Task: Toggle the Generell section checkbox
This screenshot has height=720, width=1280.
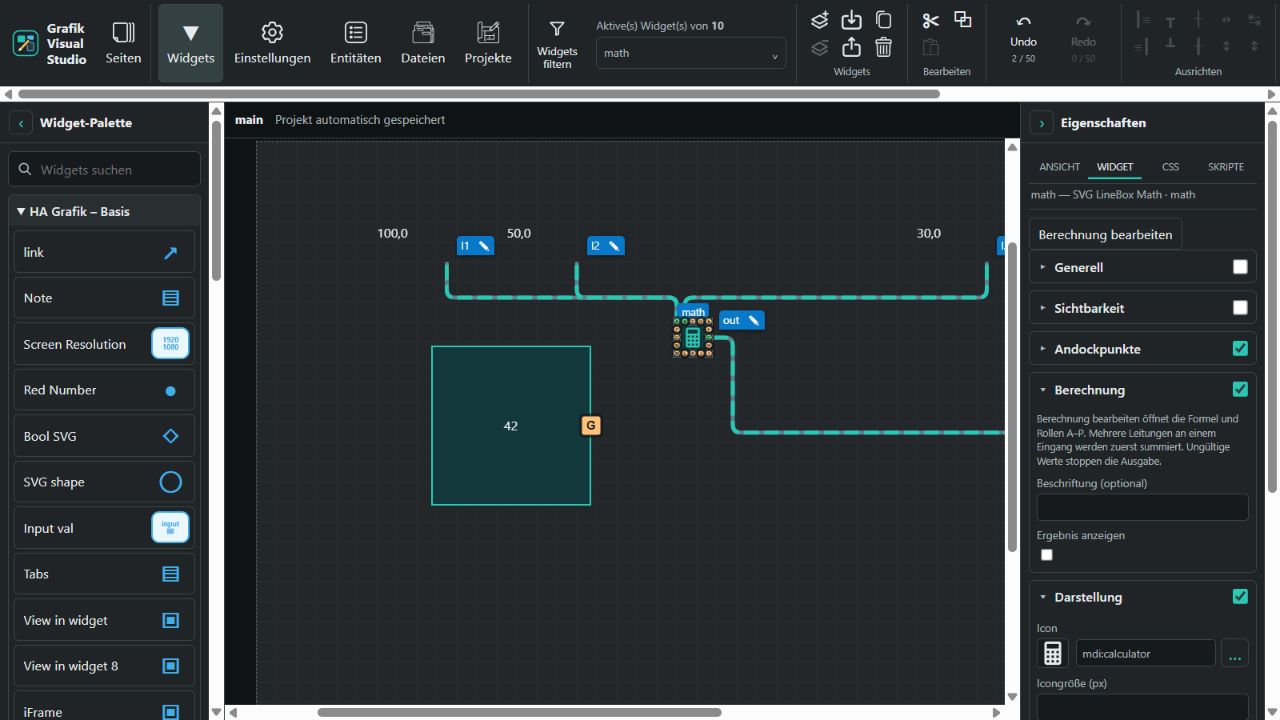Action: tap(1240, 267)
